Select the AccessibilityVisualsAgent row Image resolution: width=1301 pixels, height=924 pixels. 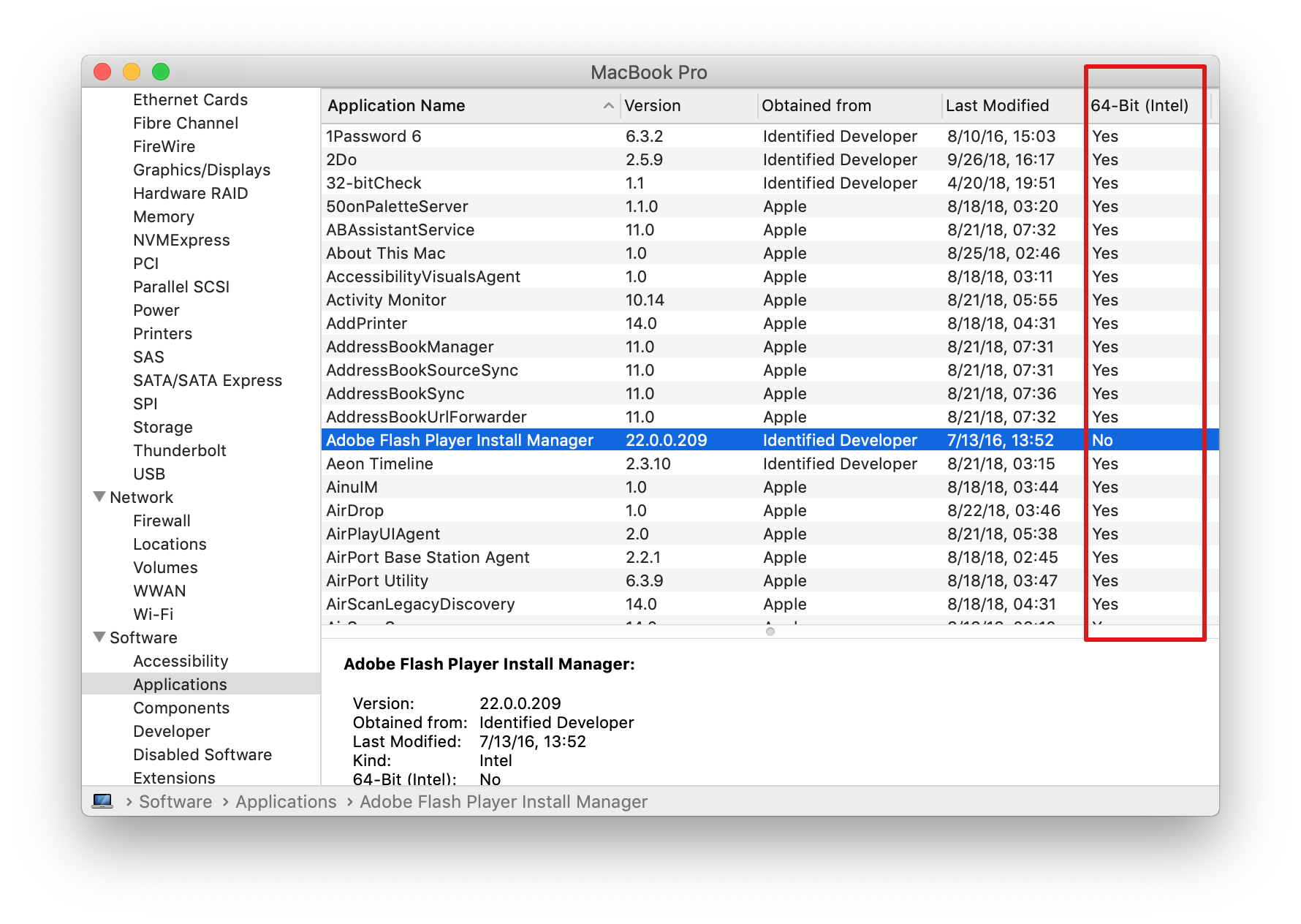(770, 276)
